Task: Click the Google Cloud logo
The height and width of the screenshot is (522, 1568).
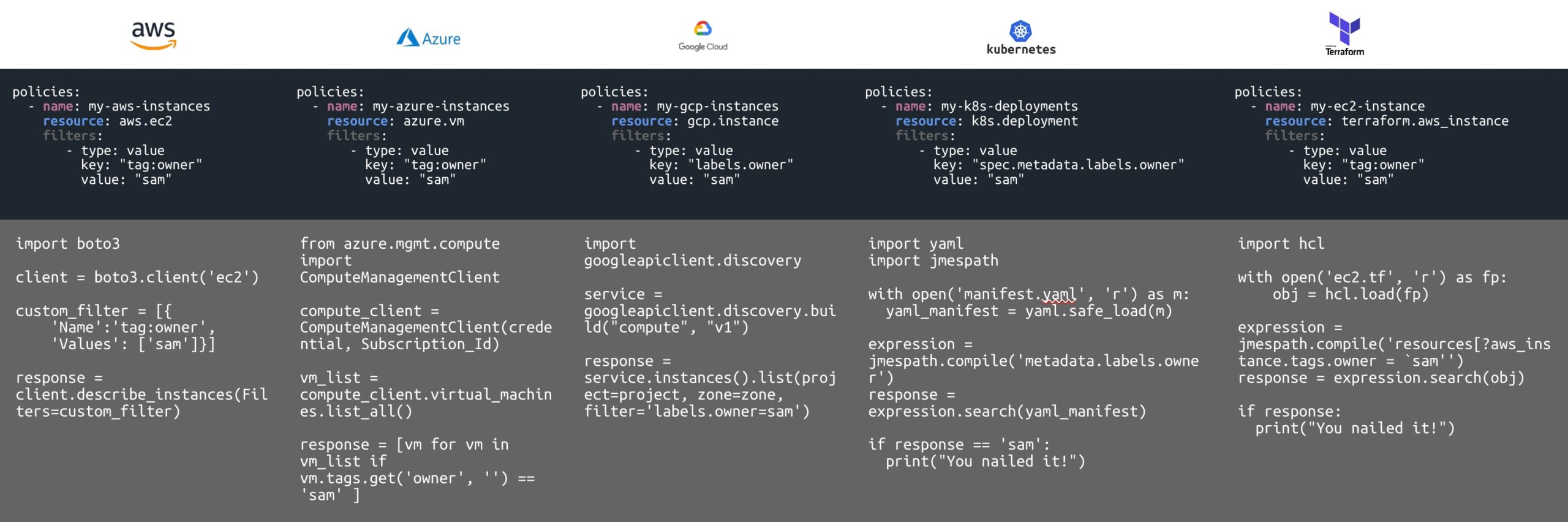Action: pos(703,36)
